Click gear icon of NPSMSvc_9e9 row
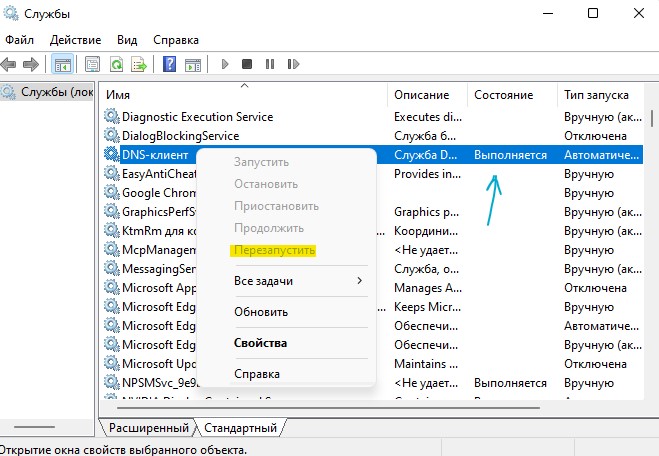Image resolution: width=659 pixels, height=456 pixels. pyautogui.click(x=112, y=382)
